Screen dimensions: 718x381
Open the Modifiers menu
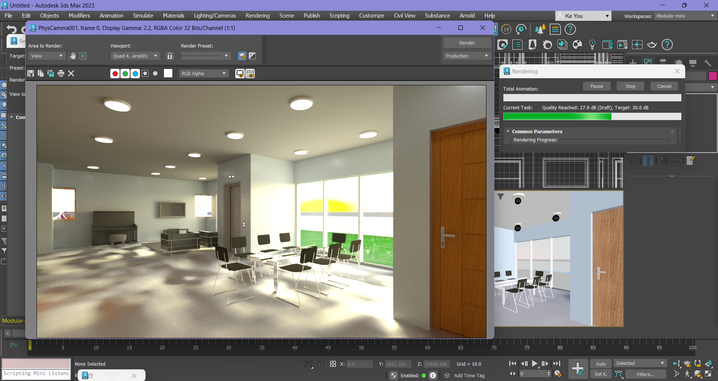click(79, 16)
